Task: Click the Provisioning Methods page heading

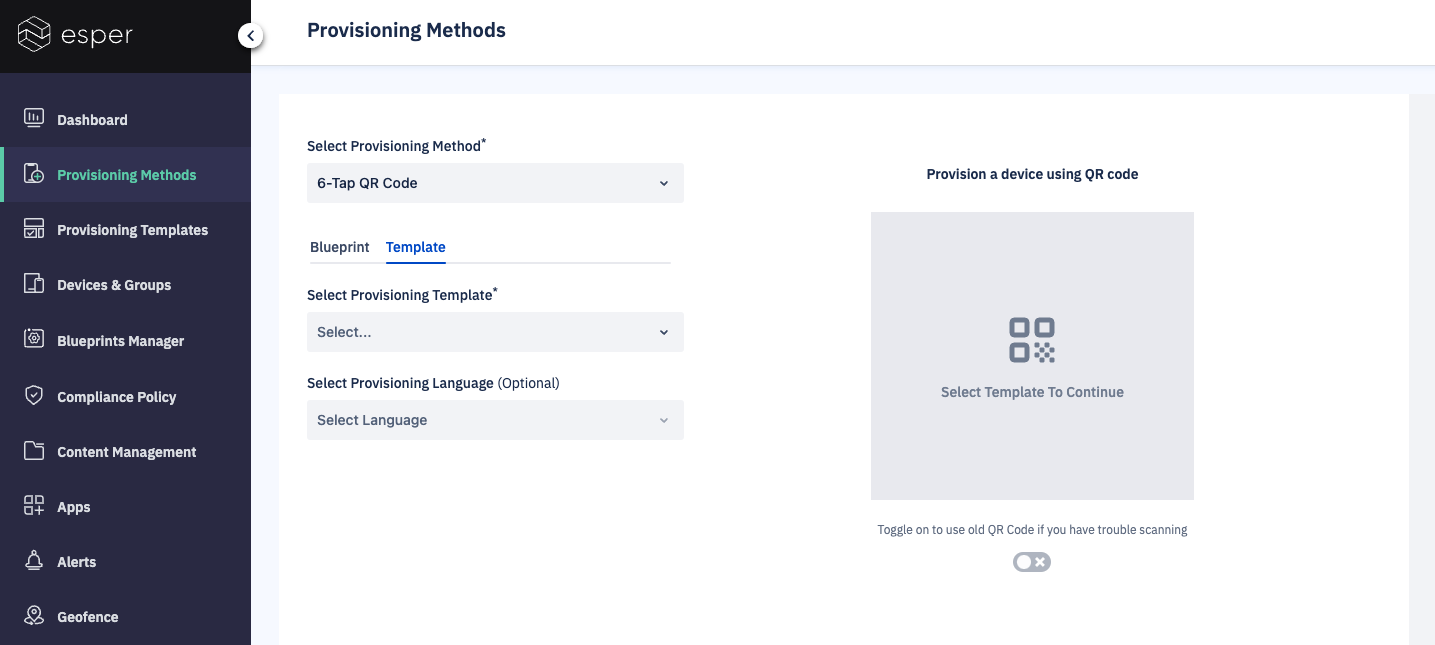Action: tap(406, 30)
